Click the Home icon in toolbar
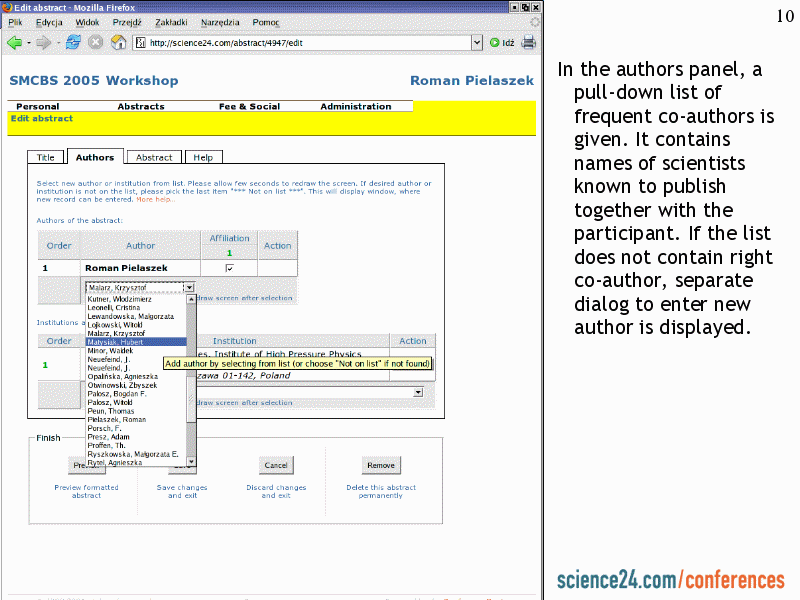 [118, 42]
